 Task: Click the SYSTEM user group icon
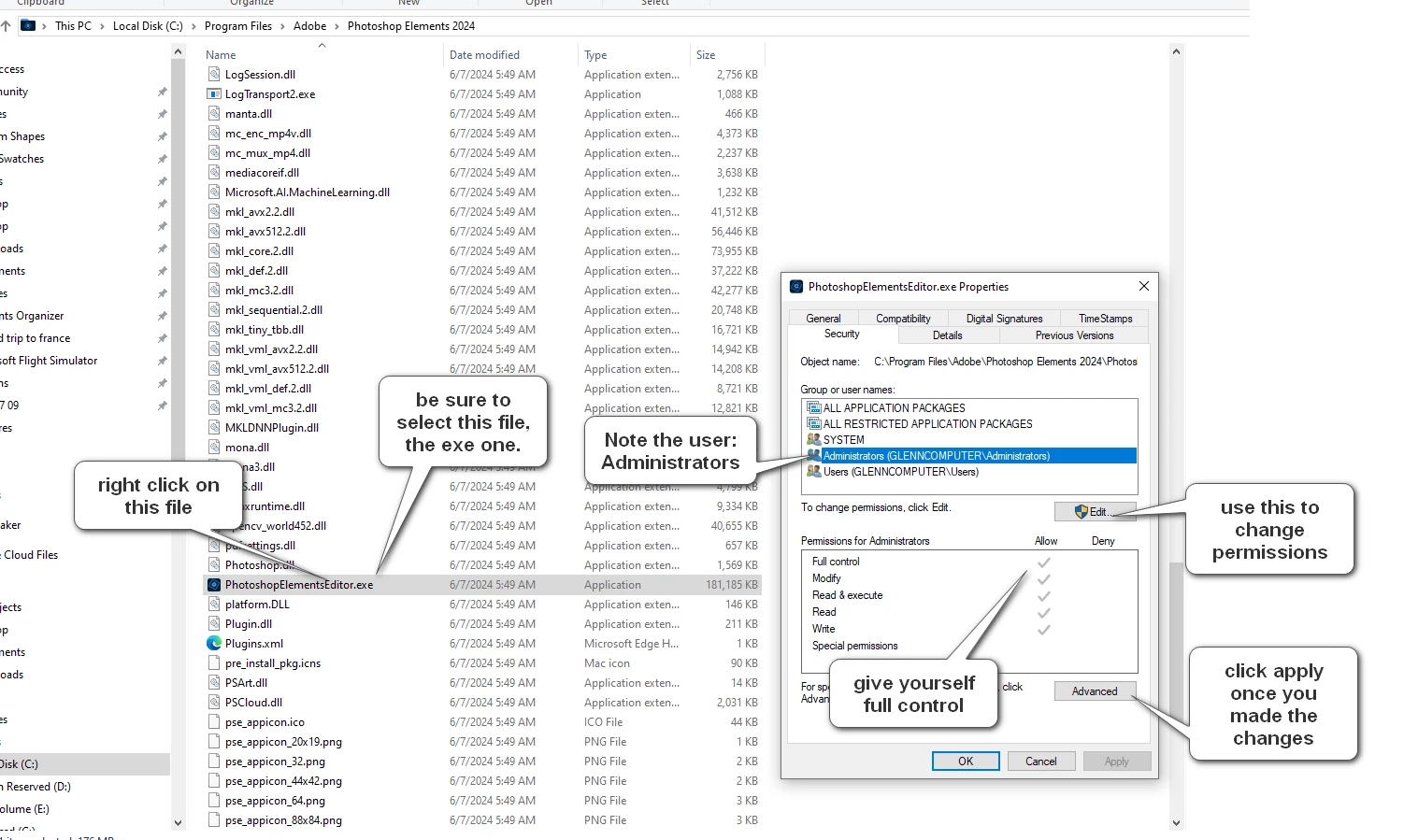pyautogui.click(x=813, y=439)
